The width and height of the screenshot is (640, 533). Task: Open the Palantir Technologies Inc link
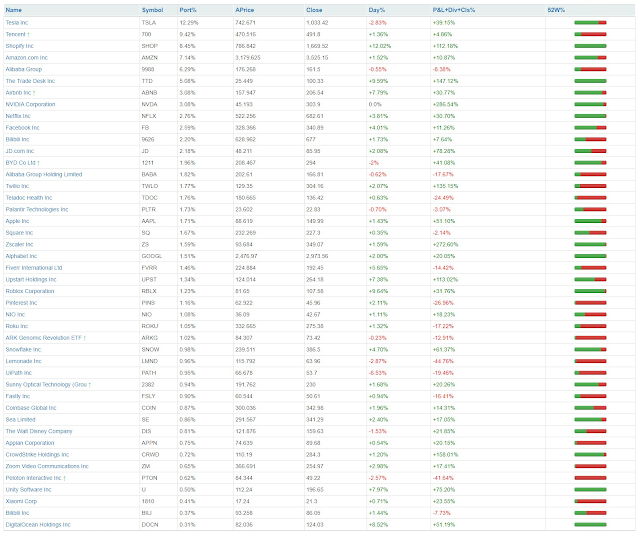pyautogui.click(x=37, y=209)
